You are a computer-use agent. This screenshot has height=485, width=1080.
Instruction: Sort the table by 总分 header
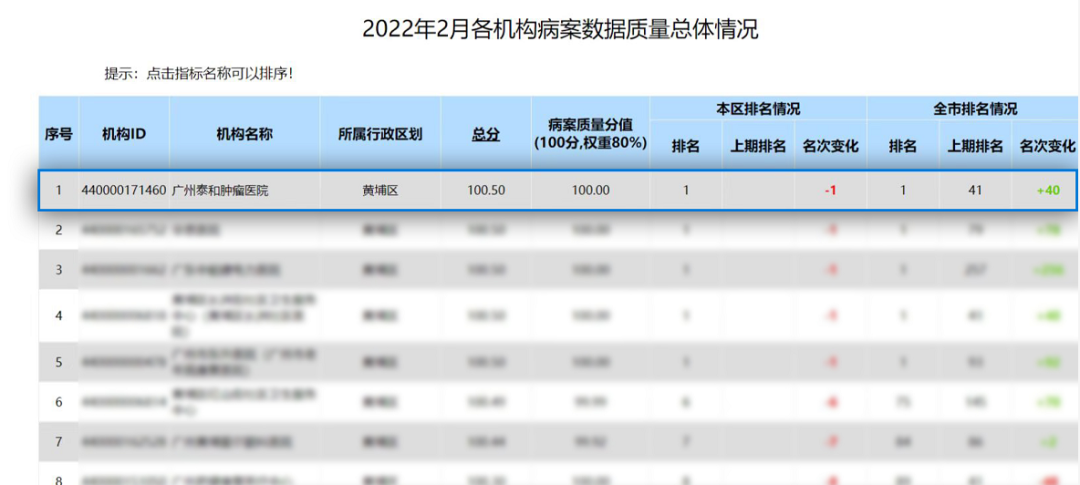486,135
